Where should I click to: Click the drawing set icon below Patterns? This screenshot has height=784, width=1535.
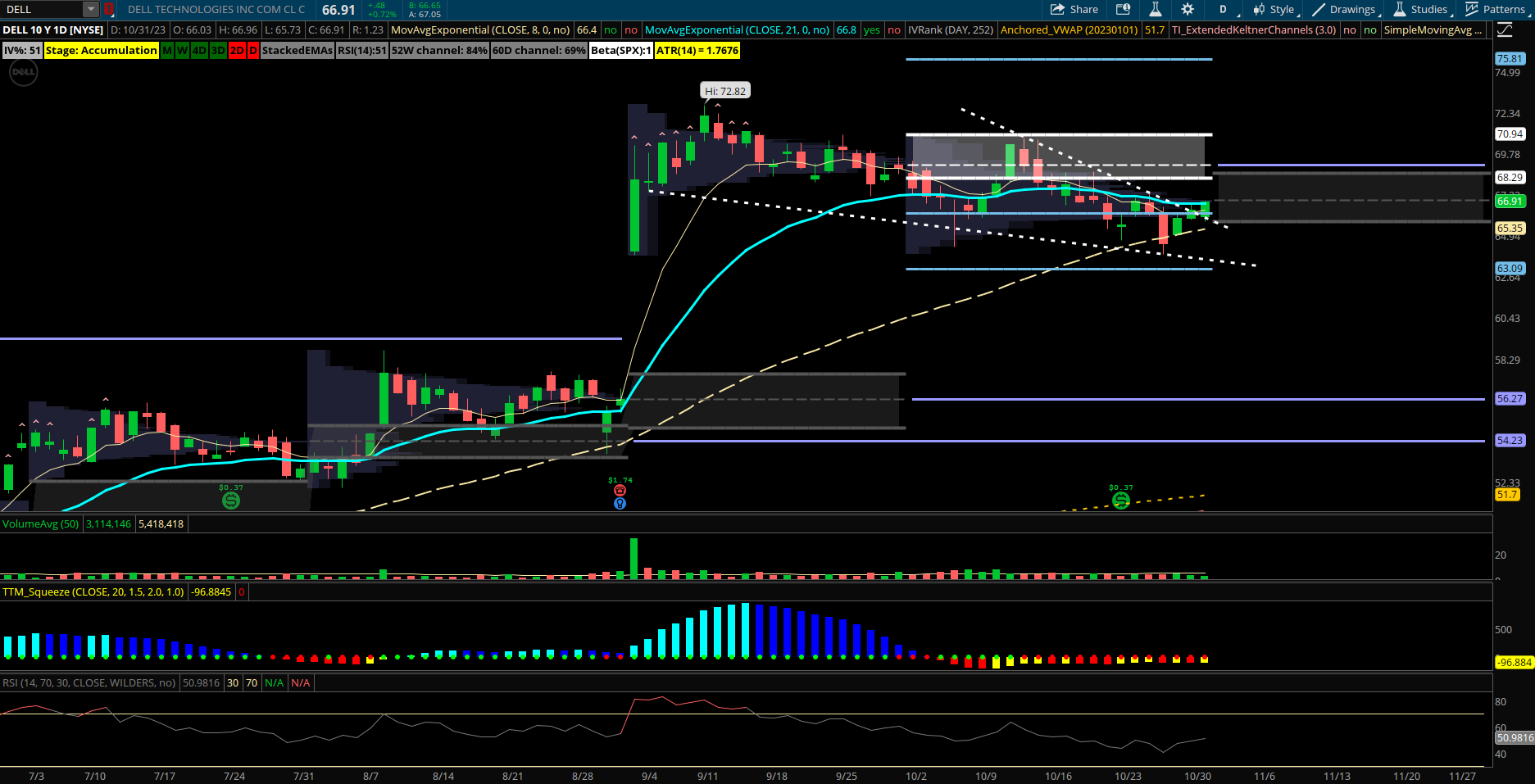coord(1505,30)
